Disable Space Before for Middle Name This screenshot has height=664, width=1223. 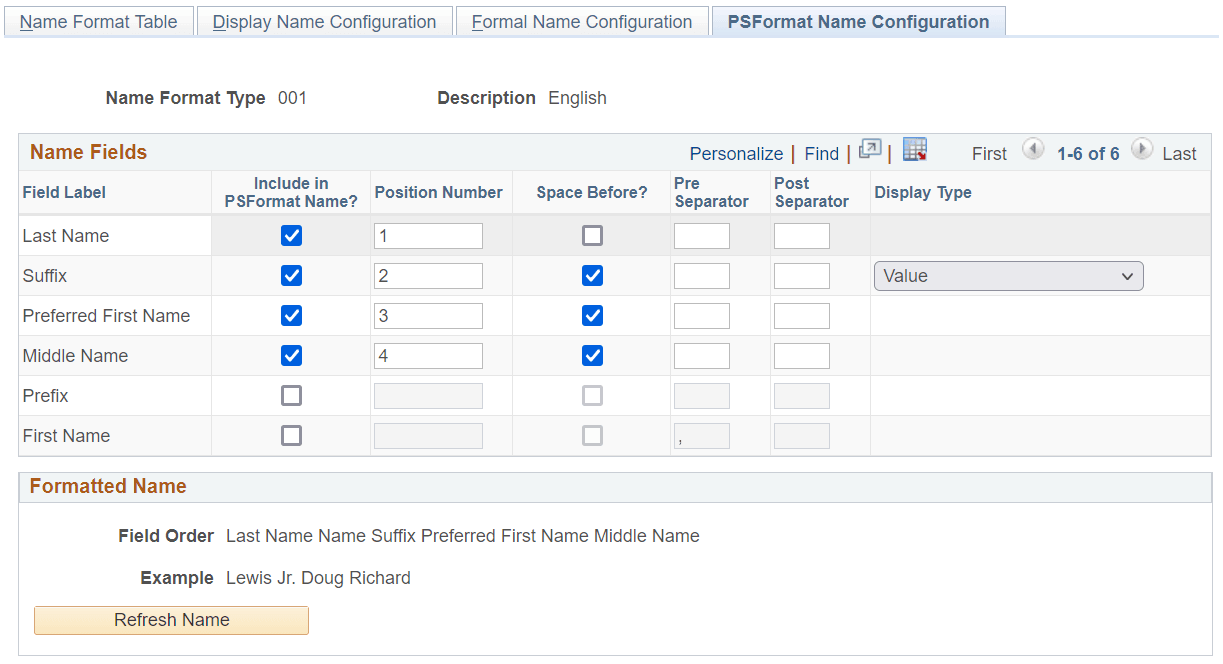[593, 356]
